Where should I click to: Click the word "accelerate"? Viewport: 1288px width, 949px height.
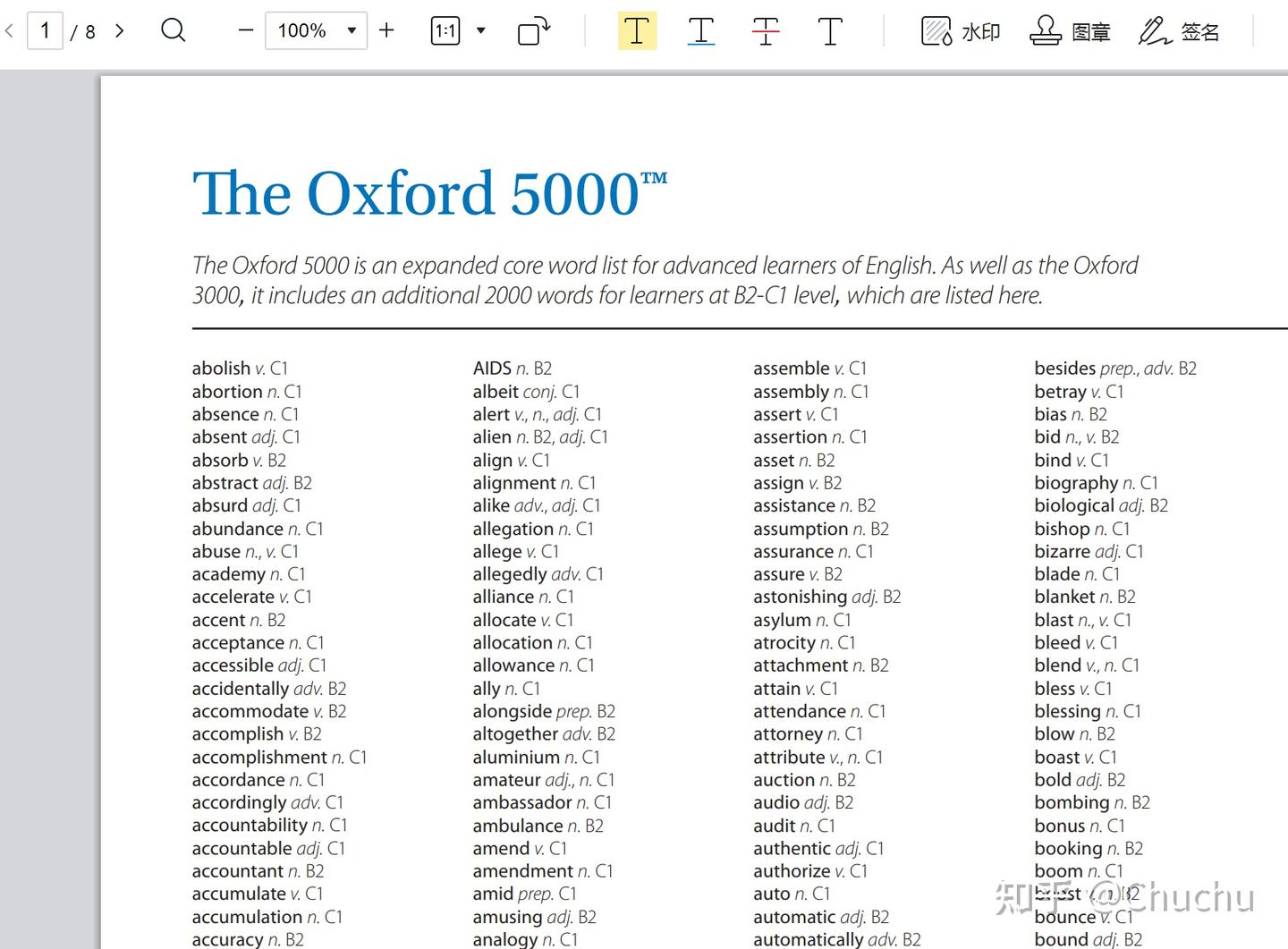click(233, 597)
